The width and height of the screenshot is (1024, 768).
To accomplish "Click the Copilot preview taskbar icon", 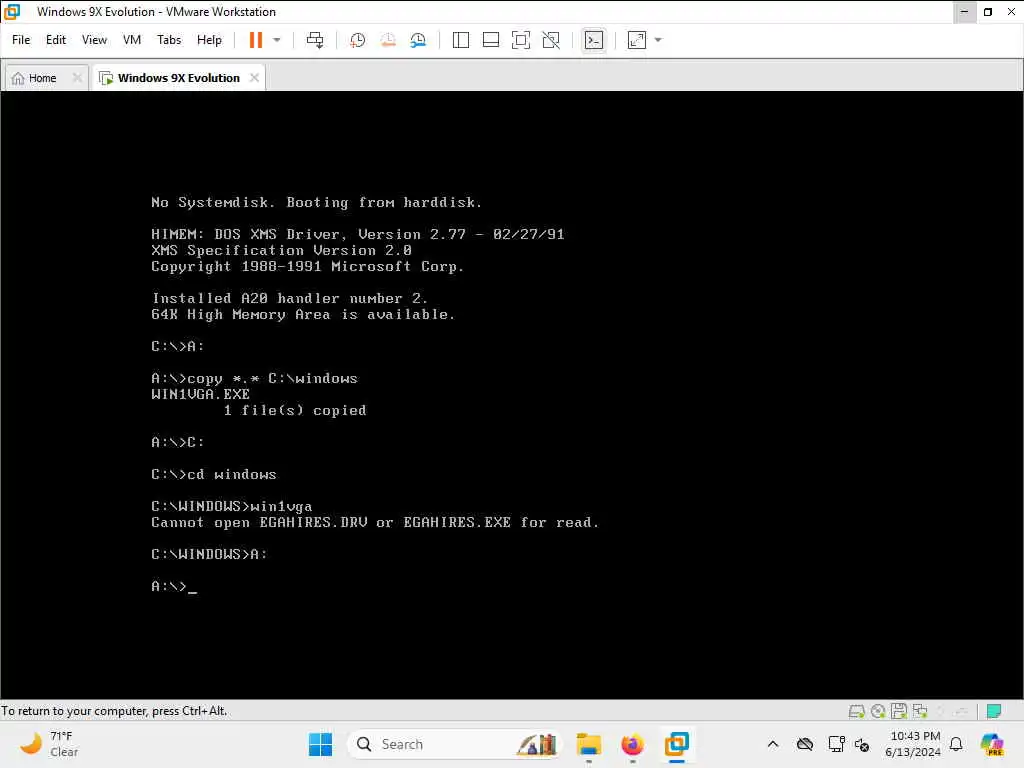I will click(992, 744).
